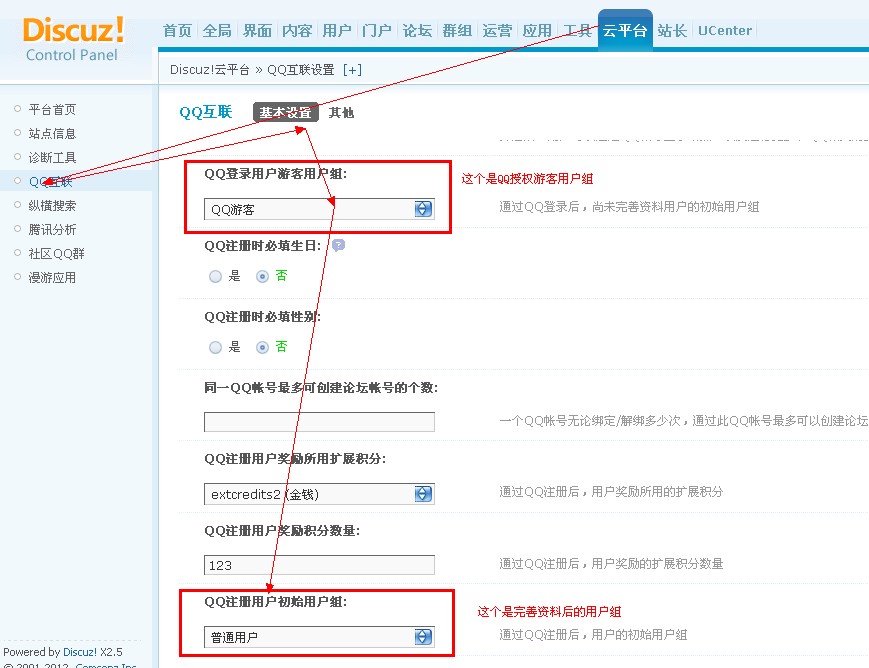Select 否 for QQ注册时必填生日
Image resolution: width=869 pixels, height=668 pixels.
click(x=262, y=276)
